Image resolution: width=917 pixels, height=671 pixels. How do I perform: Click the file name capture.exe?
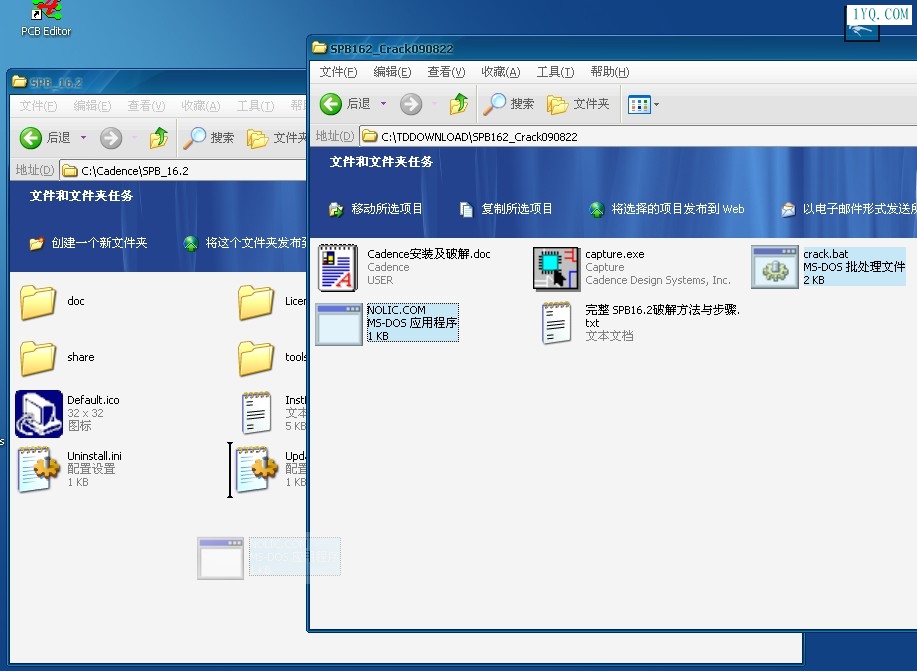615,254
